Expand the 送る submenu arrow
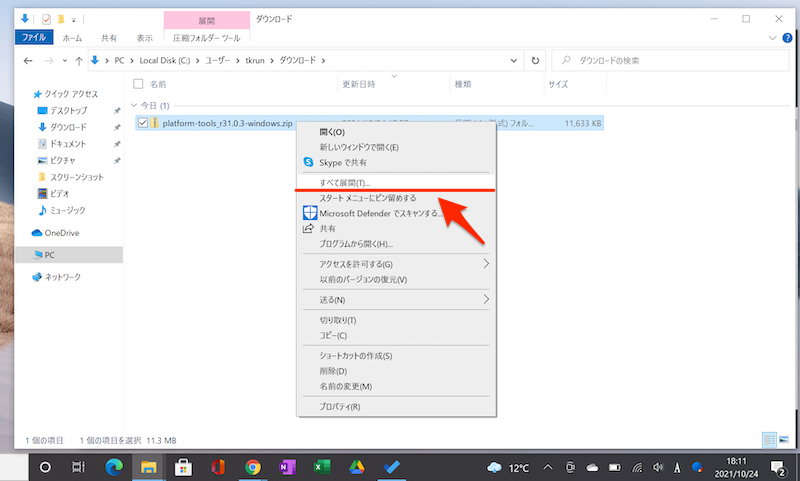This screenshot has width=800, height=481. (x=487, y=299)
